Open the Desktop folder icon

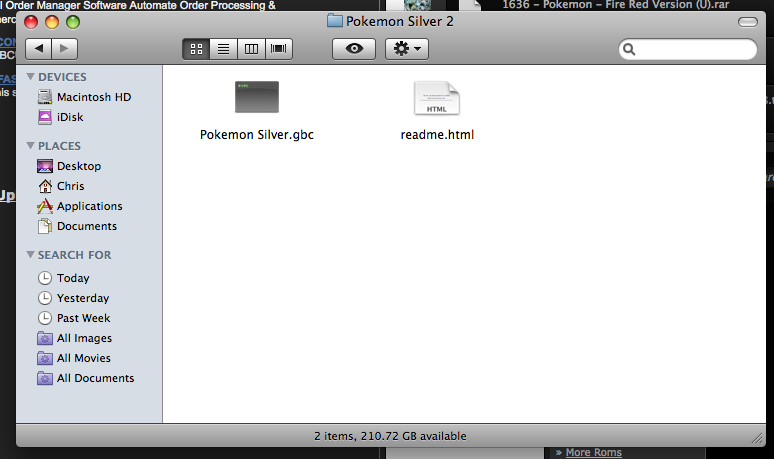(45, 166)
